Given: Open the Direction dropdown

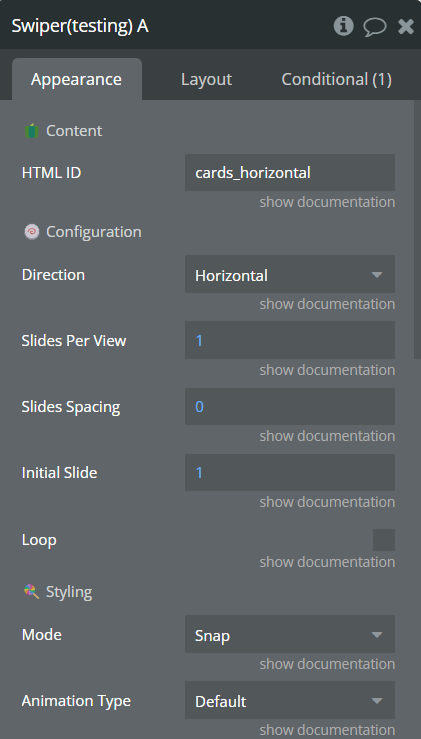Looking at the screenshot, I should [x=290, y=274].
